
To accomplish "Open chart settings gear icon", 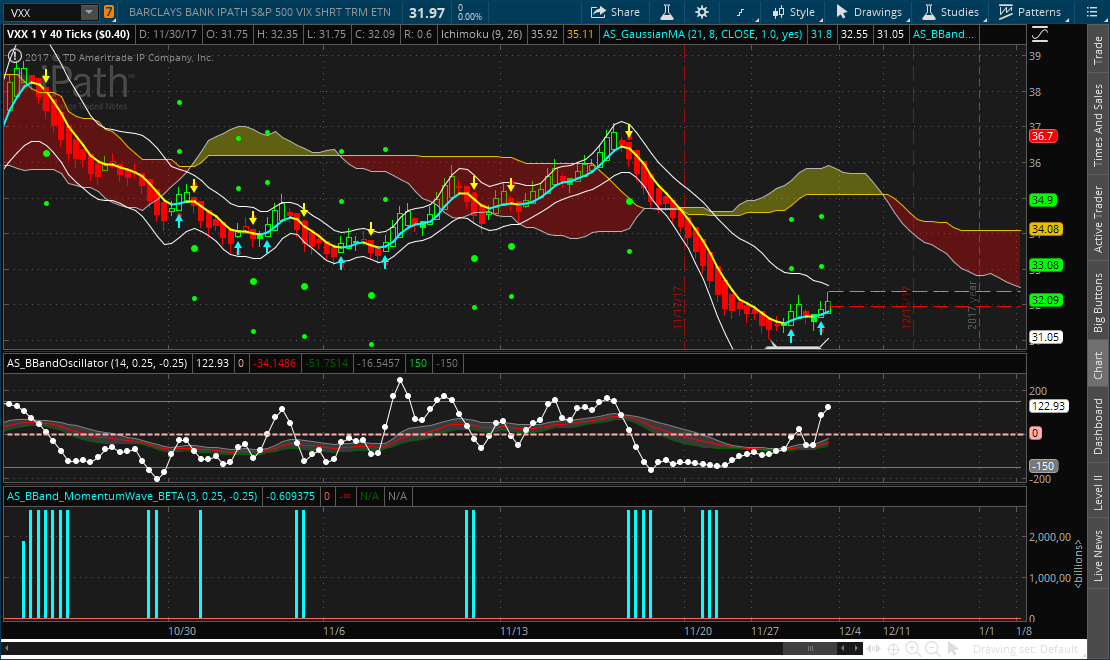I will 702,12.
